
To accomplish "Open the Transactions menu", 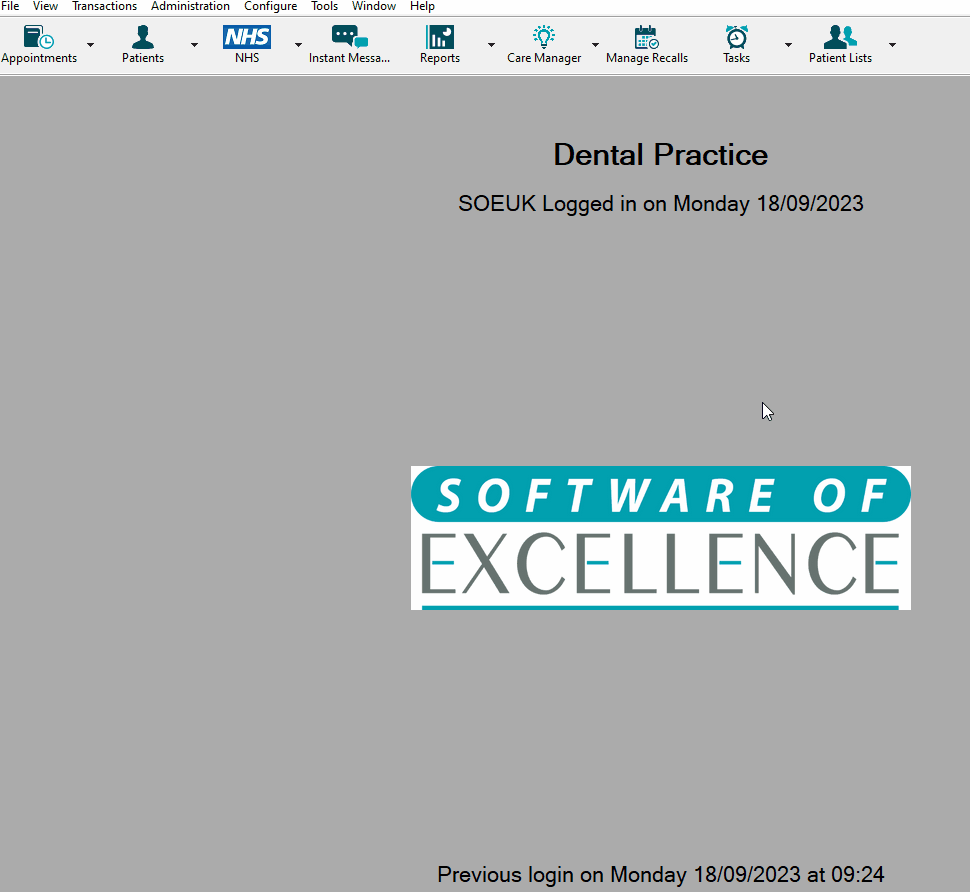I will point(105,6).
